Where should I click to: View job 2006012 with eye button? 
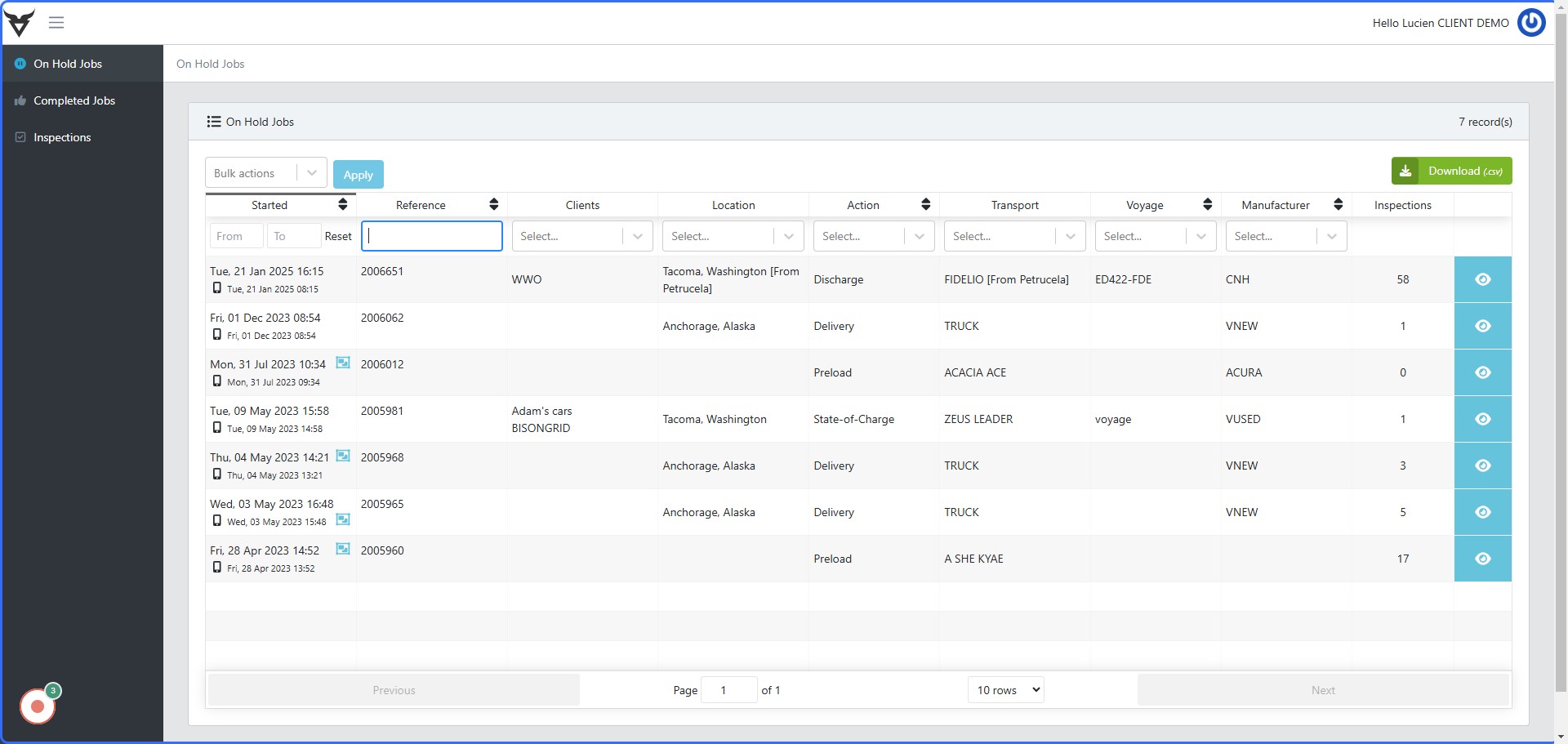pyautogui.click(x=1483, y=372)
